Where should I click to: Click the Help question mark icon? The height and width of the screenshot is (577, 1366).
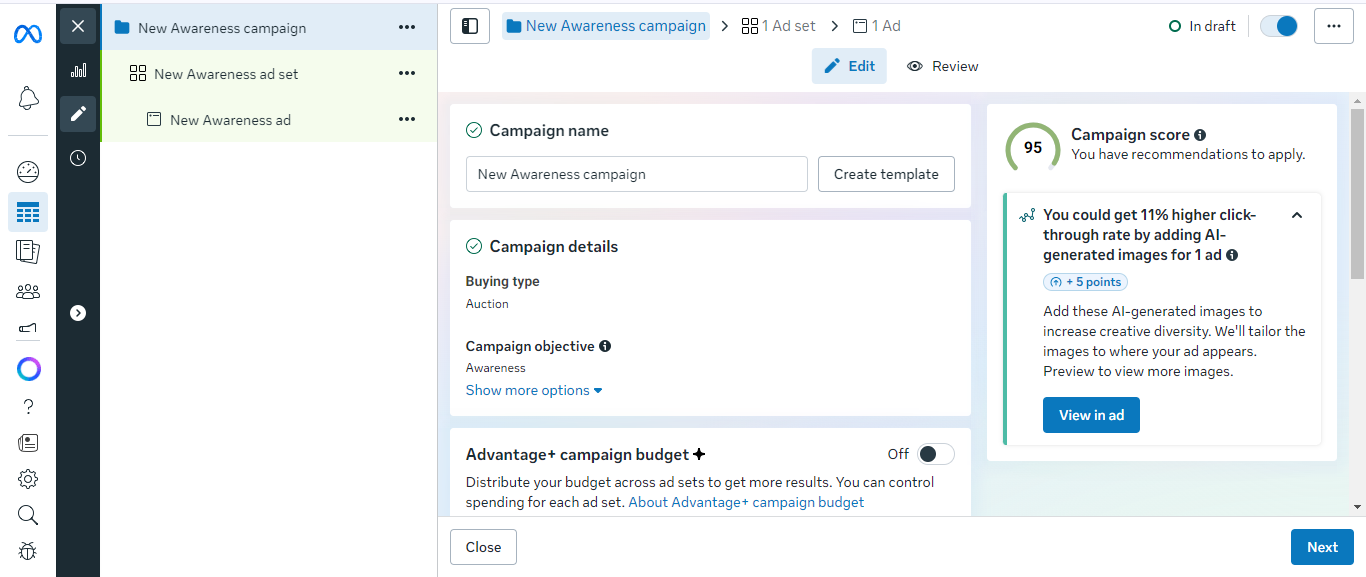(28, 406)
